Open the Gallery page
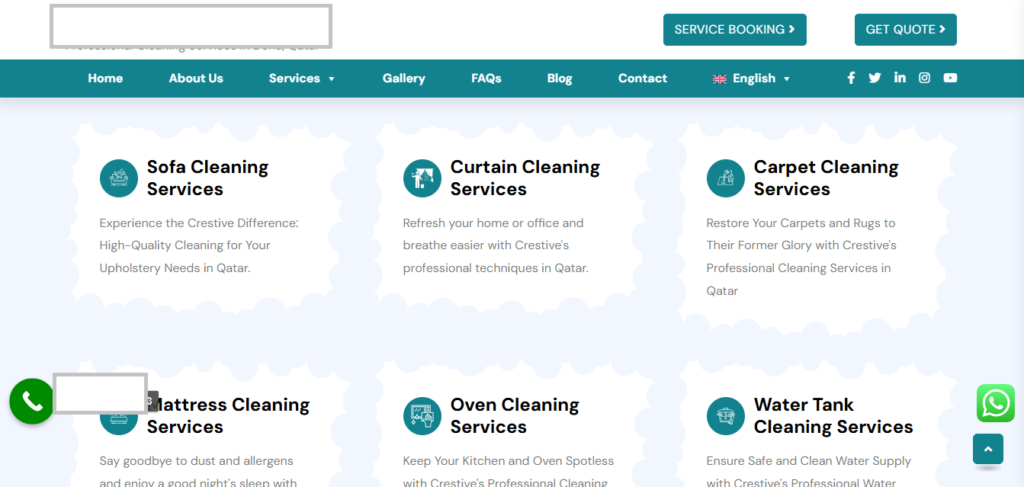Screen dimensions: 1024x487 (403, 78)
